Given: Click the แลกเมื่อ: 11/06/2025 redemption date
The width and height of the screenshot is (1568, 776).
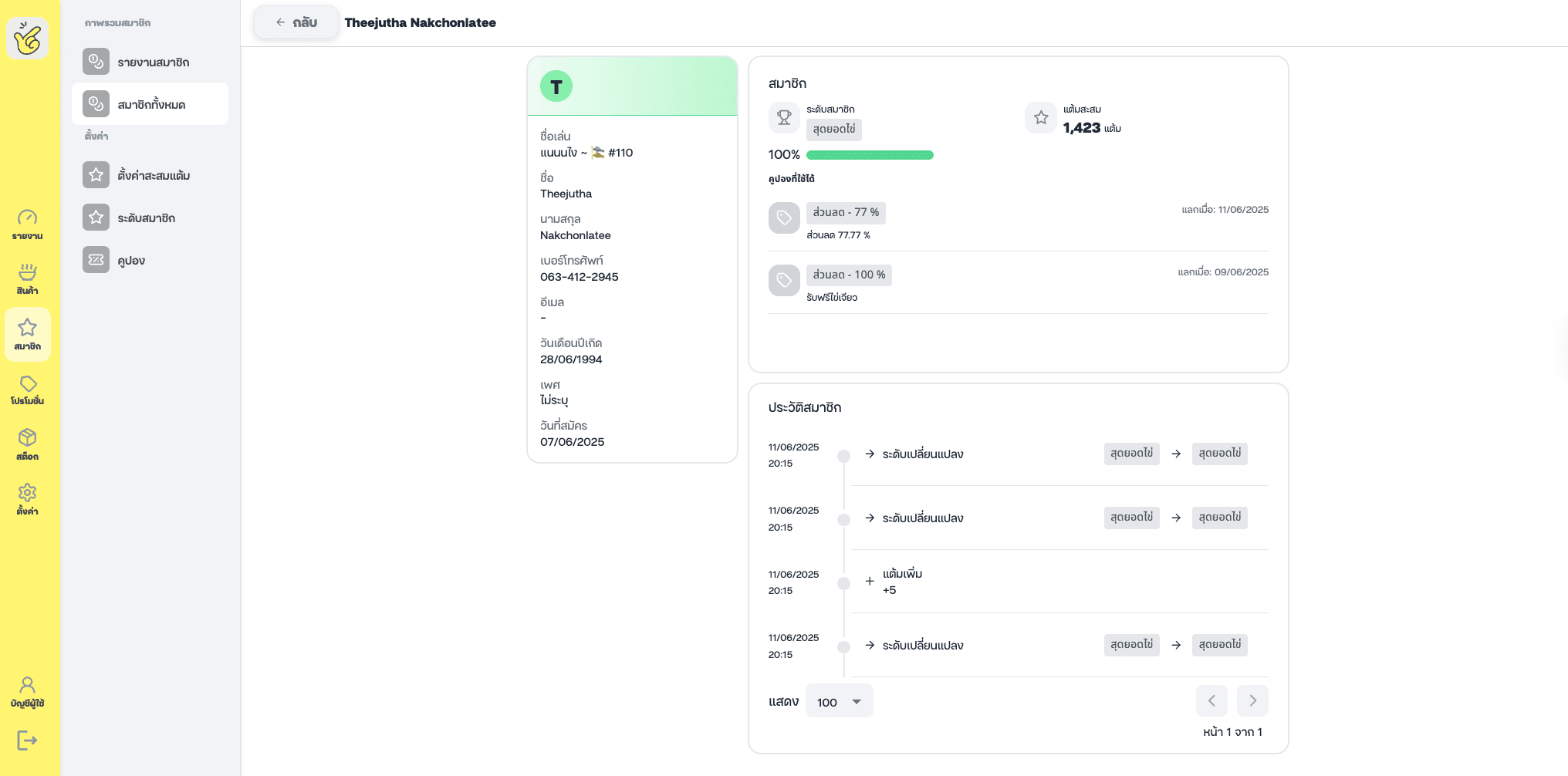Looking at the screenshot, I should [x=1225, y=210].
